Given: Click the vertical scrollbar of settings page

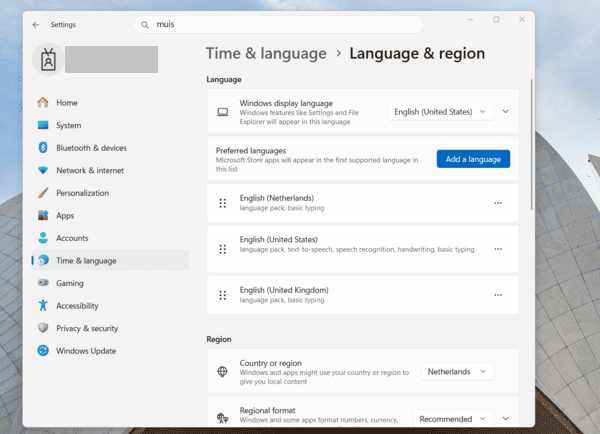Looking at the screenshot, I should point(532,145).
